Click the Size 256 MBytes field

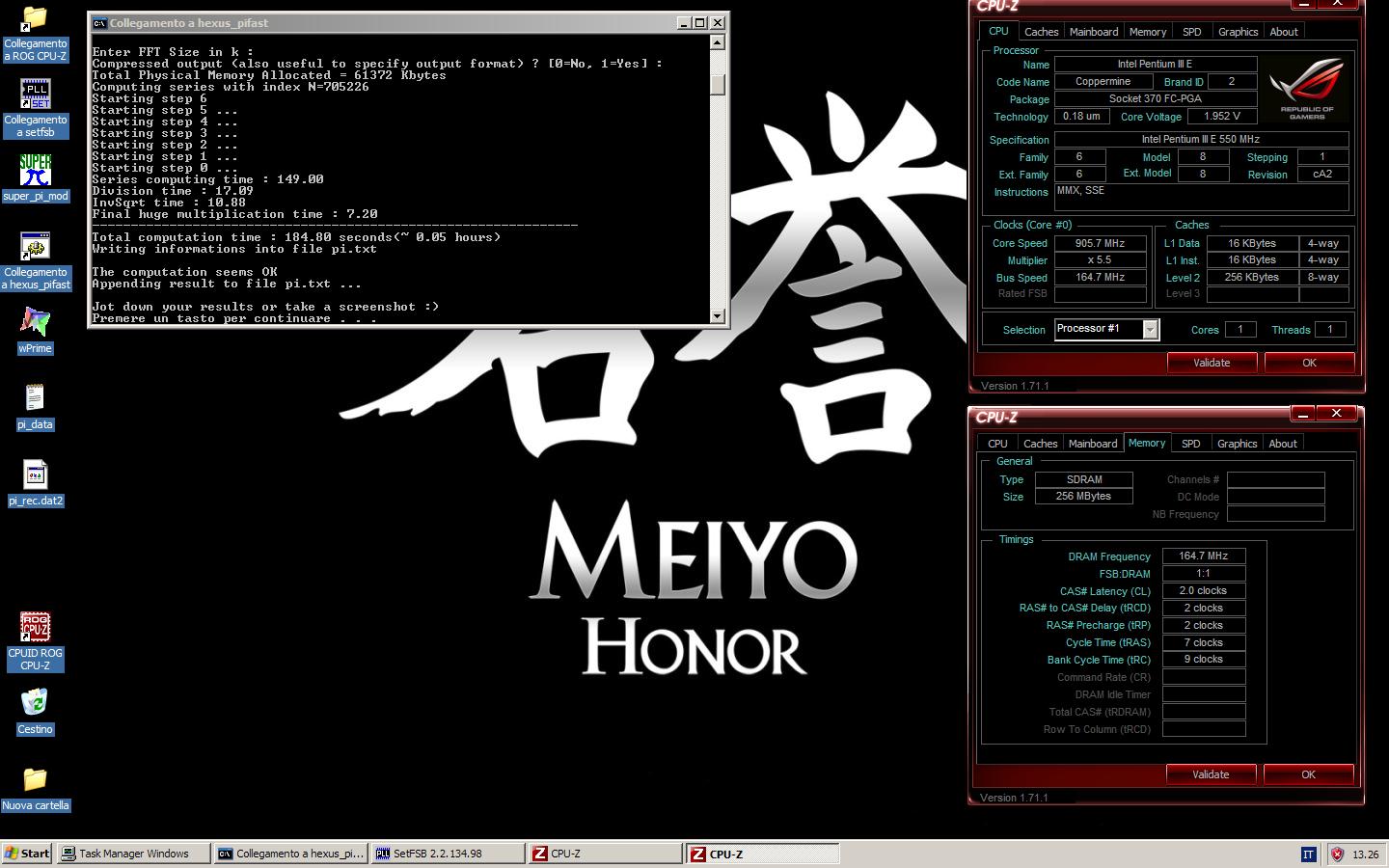click(1084, 496)
